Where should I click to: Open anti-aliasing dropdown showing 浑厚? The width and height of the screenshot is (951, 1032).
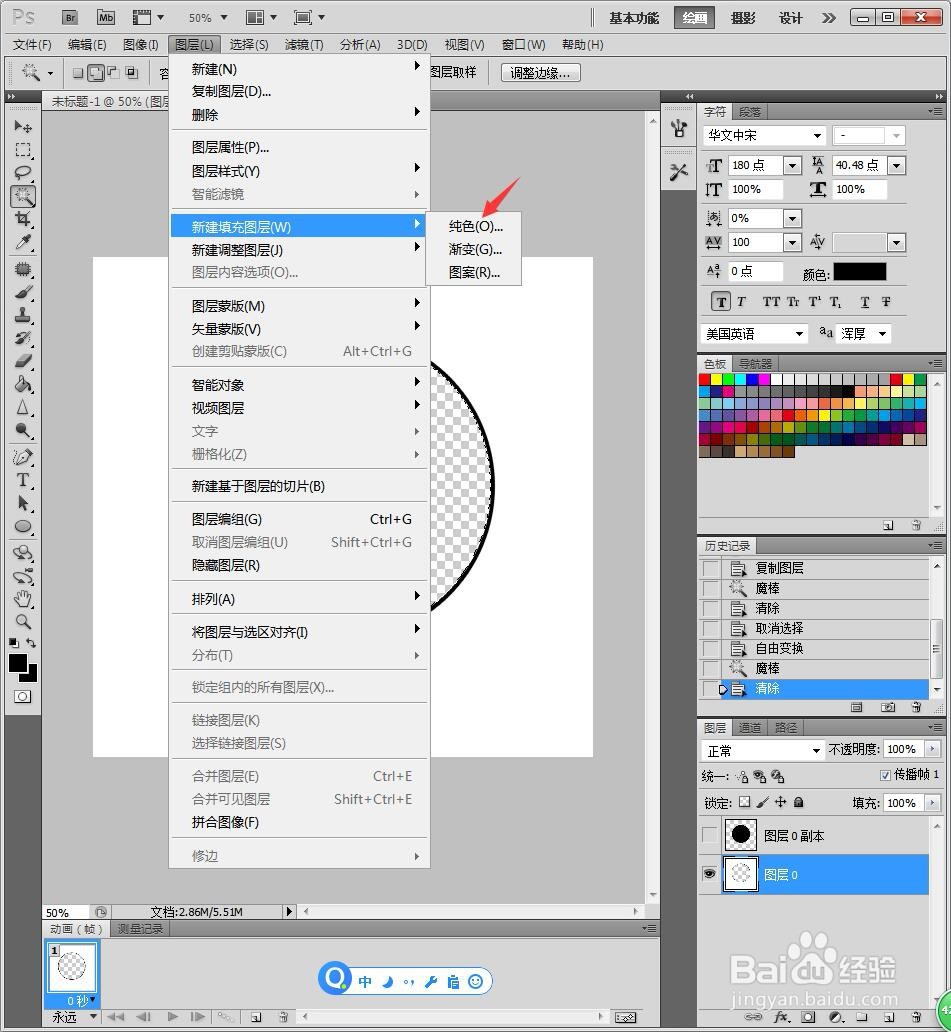coord(882,334)
